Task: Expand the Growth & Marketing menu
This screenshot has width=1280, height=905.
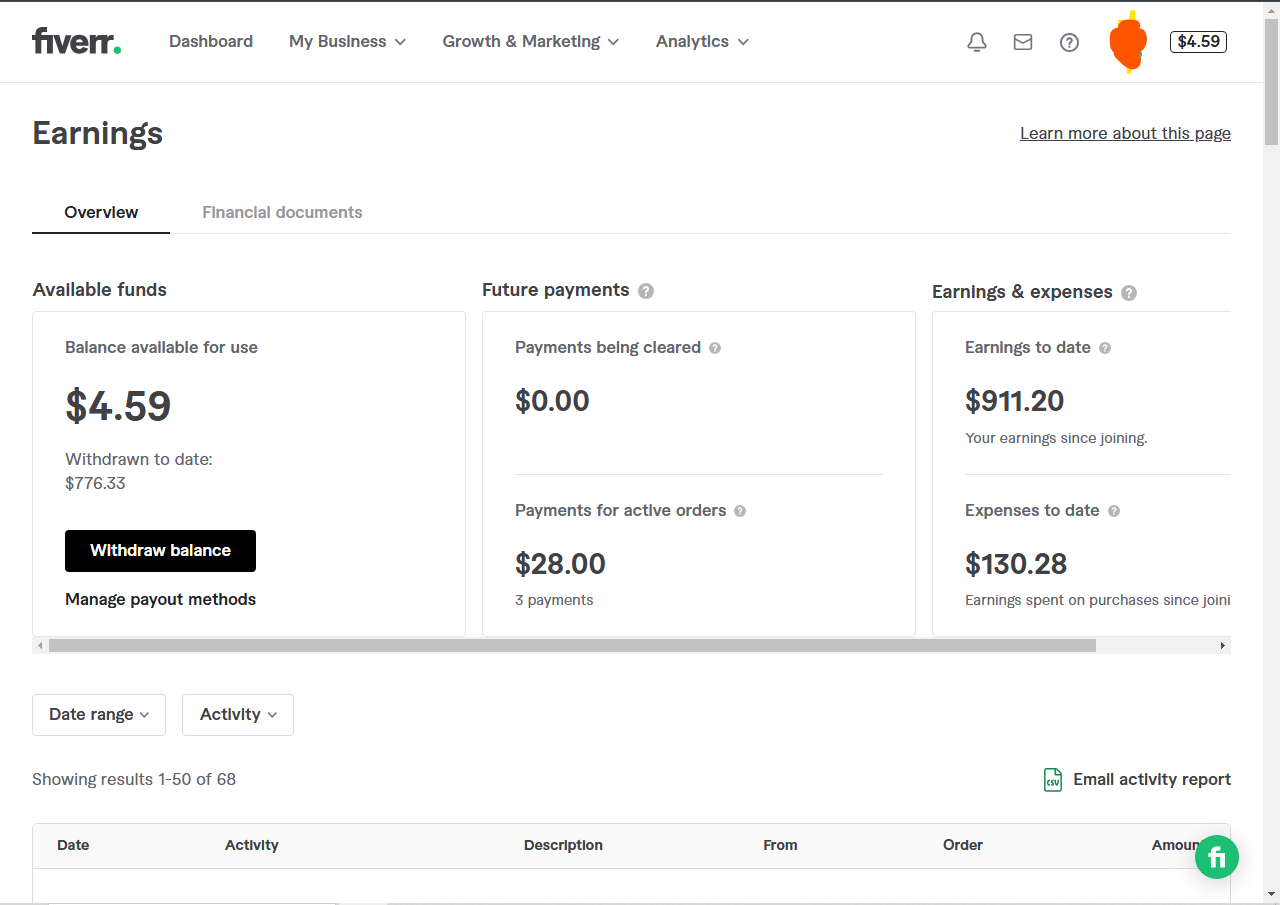Action: (x=531, y=42)
